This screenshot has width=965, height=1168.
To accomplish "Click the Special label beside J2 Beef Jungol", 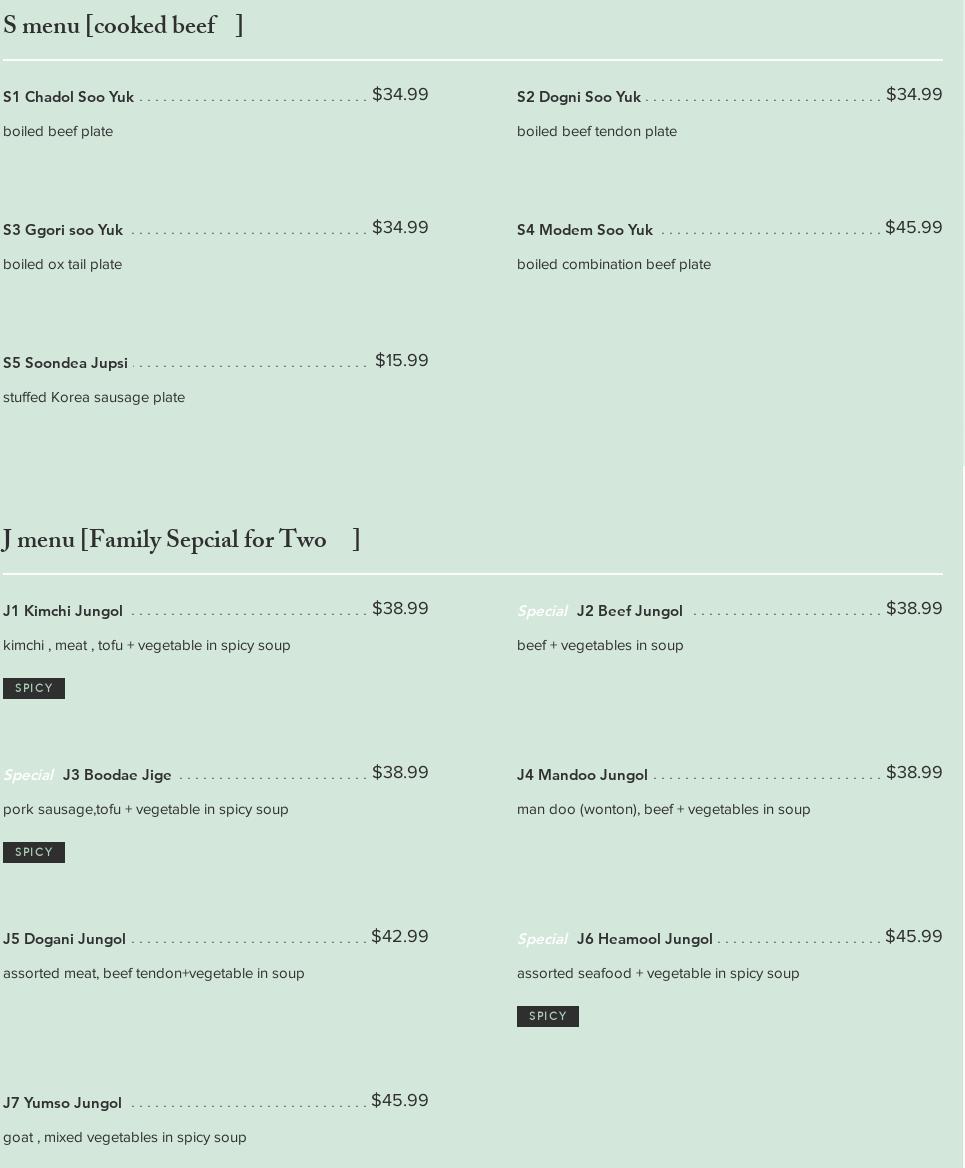I will coord(542,611).
